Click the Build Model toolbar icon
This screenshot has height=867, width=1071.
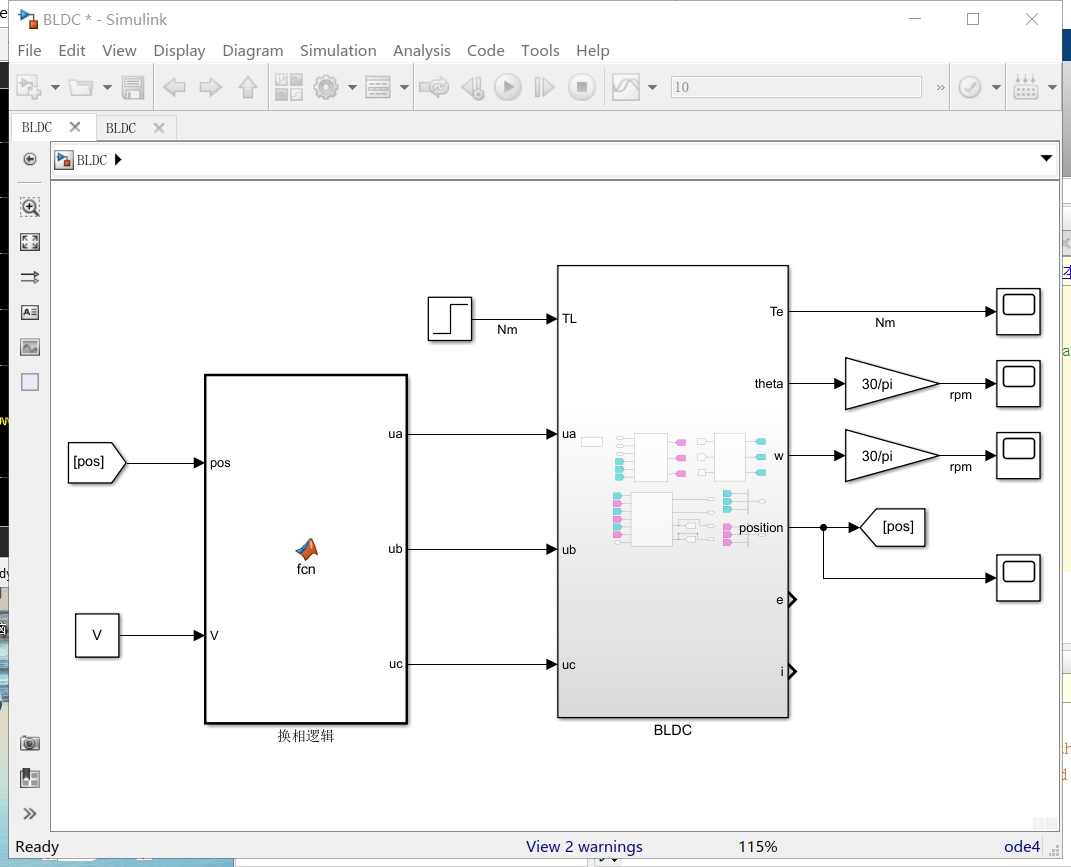[x=1026, y=87]
